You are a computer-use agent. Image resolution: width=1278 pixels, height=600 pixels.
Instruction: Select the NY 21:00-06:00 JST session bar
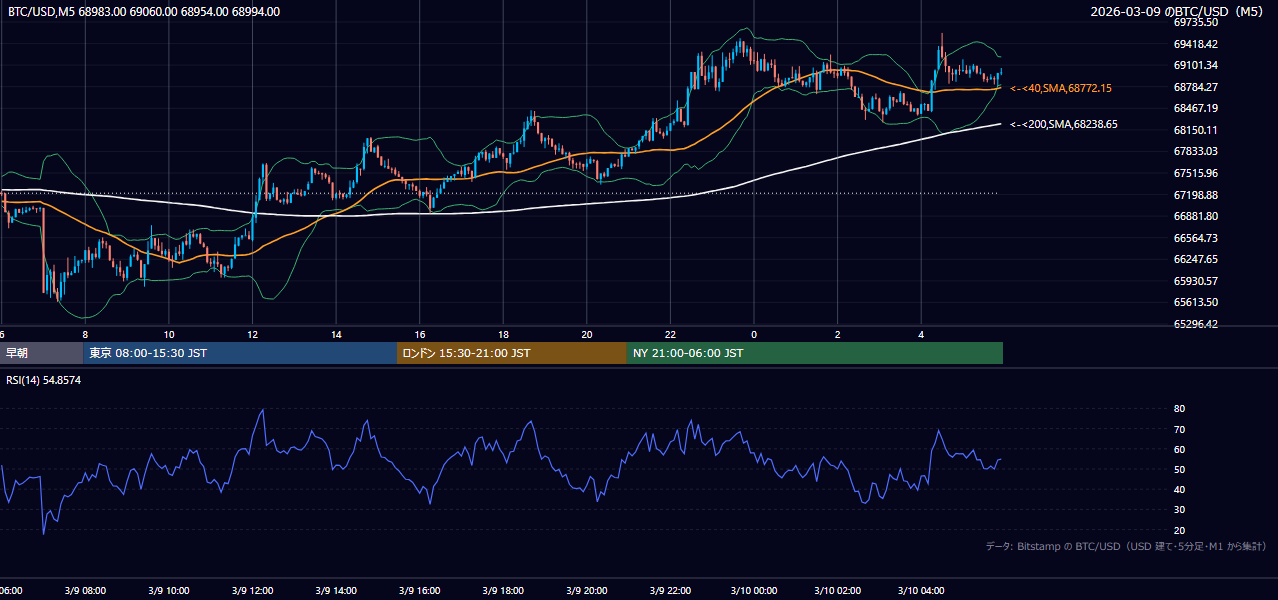pyautogui.click(x=815, y=353)
